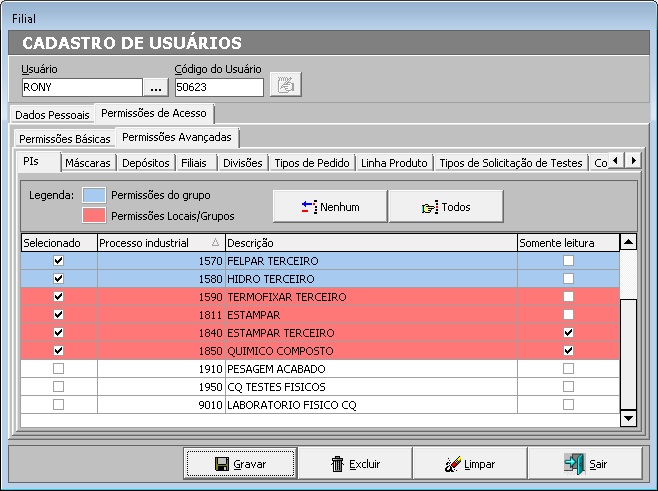658x491 pixels.
Task: Click Todos to select all
Action: 445,207
